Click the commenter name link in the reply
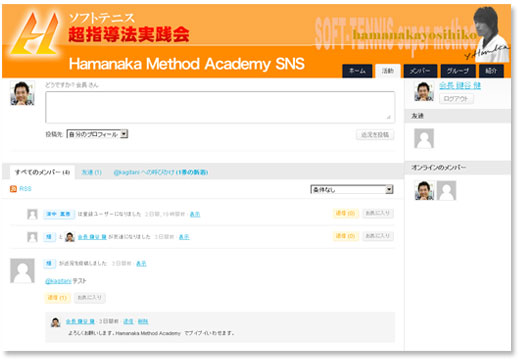 click(80, 322)
